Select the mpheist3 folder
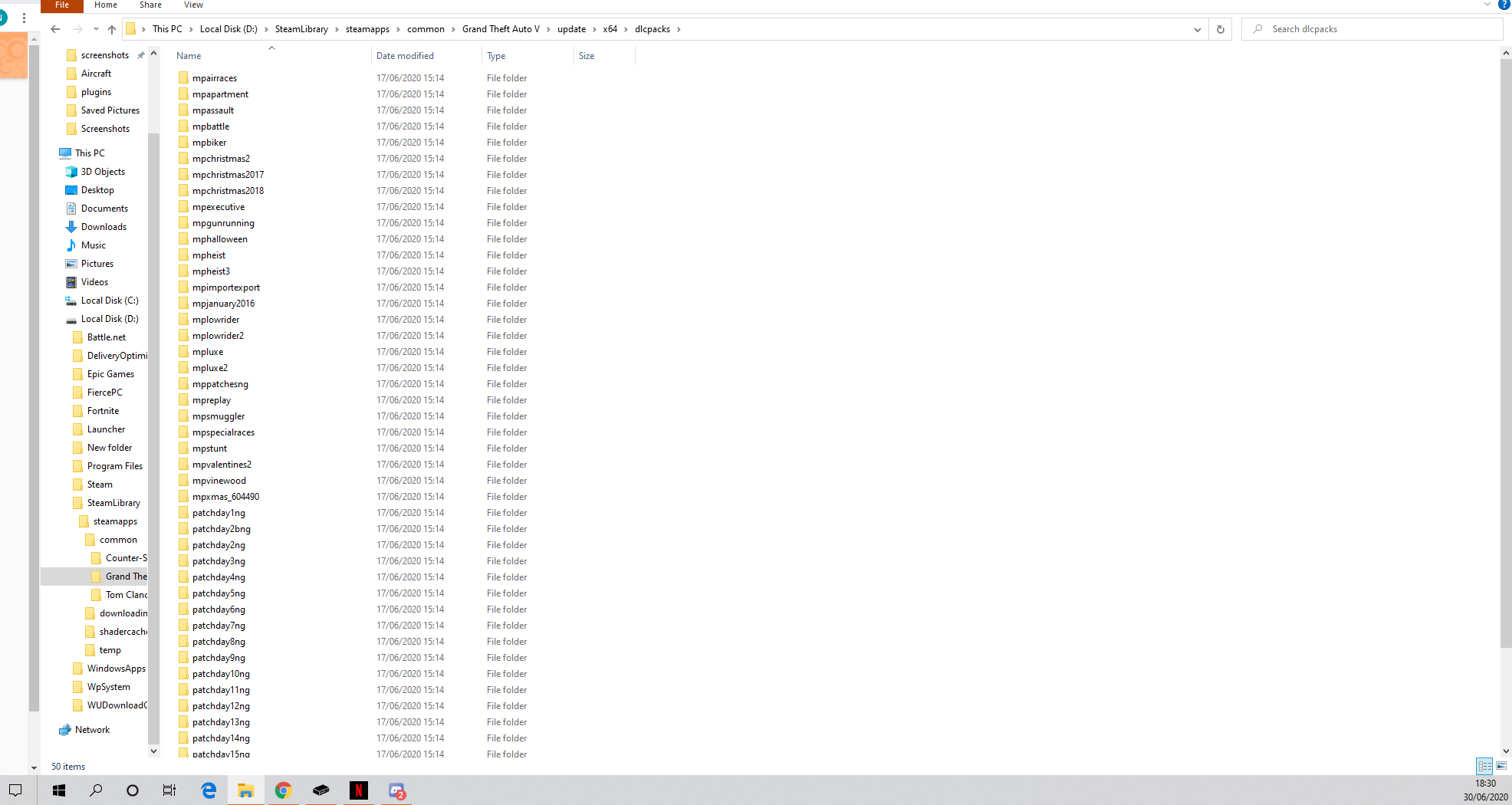This screenshot has width=1512, height=805. click(211, 271)
